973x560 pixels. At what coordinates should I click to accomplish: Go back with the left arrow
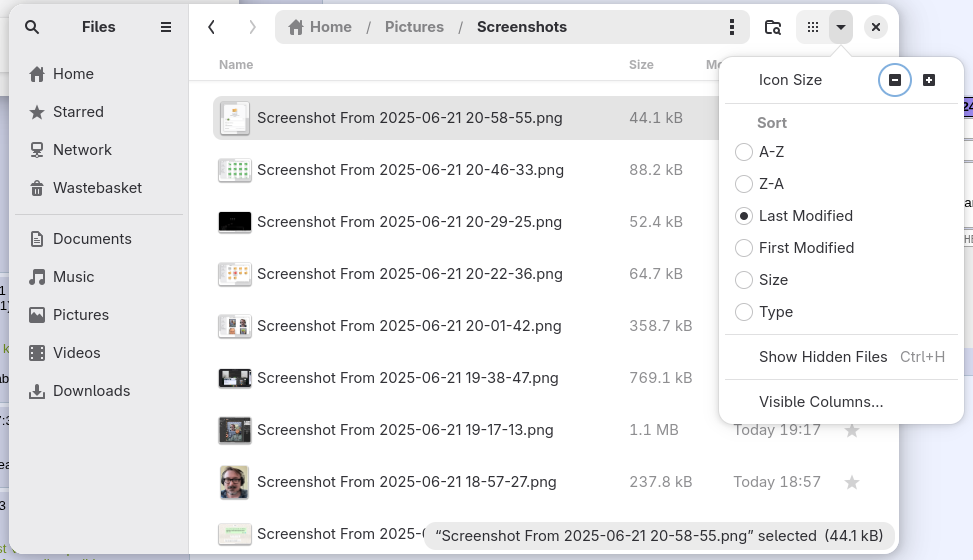[212, 27]
